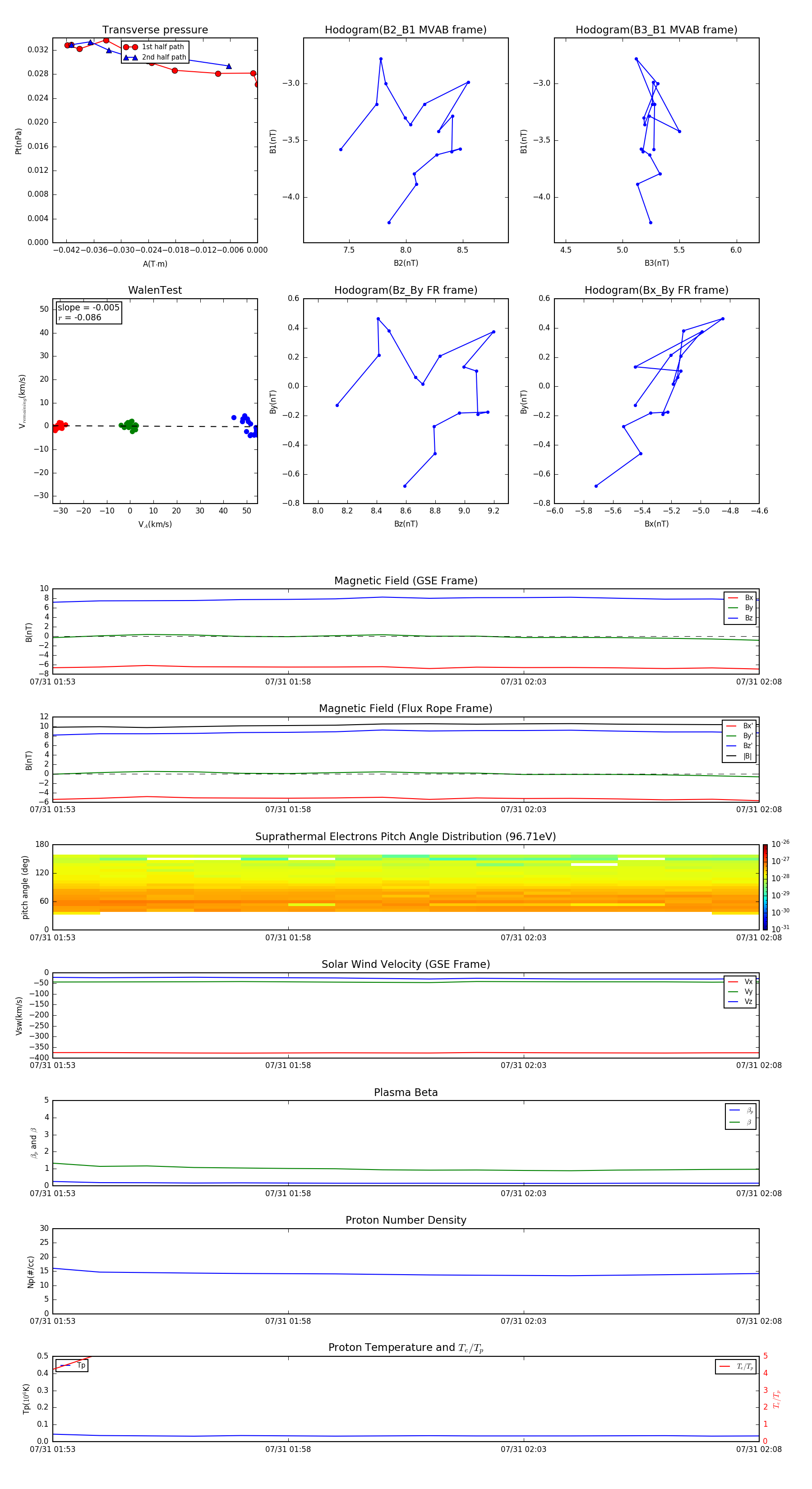Click the Suprathermal Electrons Pitch Angle Distribution title
812x1489 pixels.
(x=406, y=837)
